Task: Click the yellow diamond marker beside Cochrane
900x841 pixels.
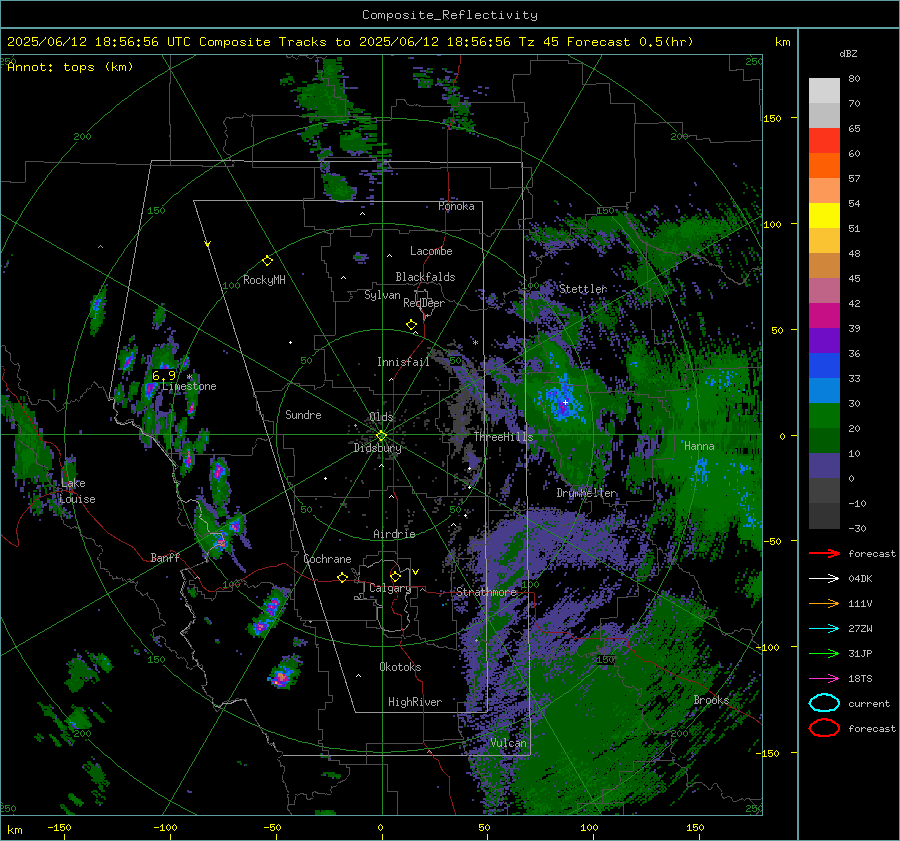Action: 343,578
